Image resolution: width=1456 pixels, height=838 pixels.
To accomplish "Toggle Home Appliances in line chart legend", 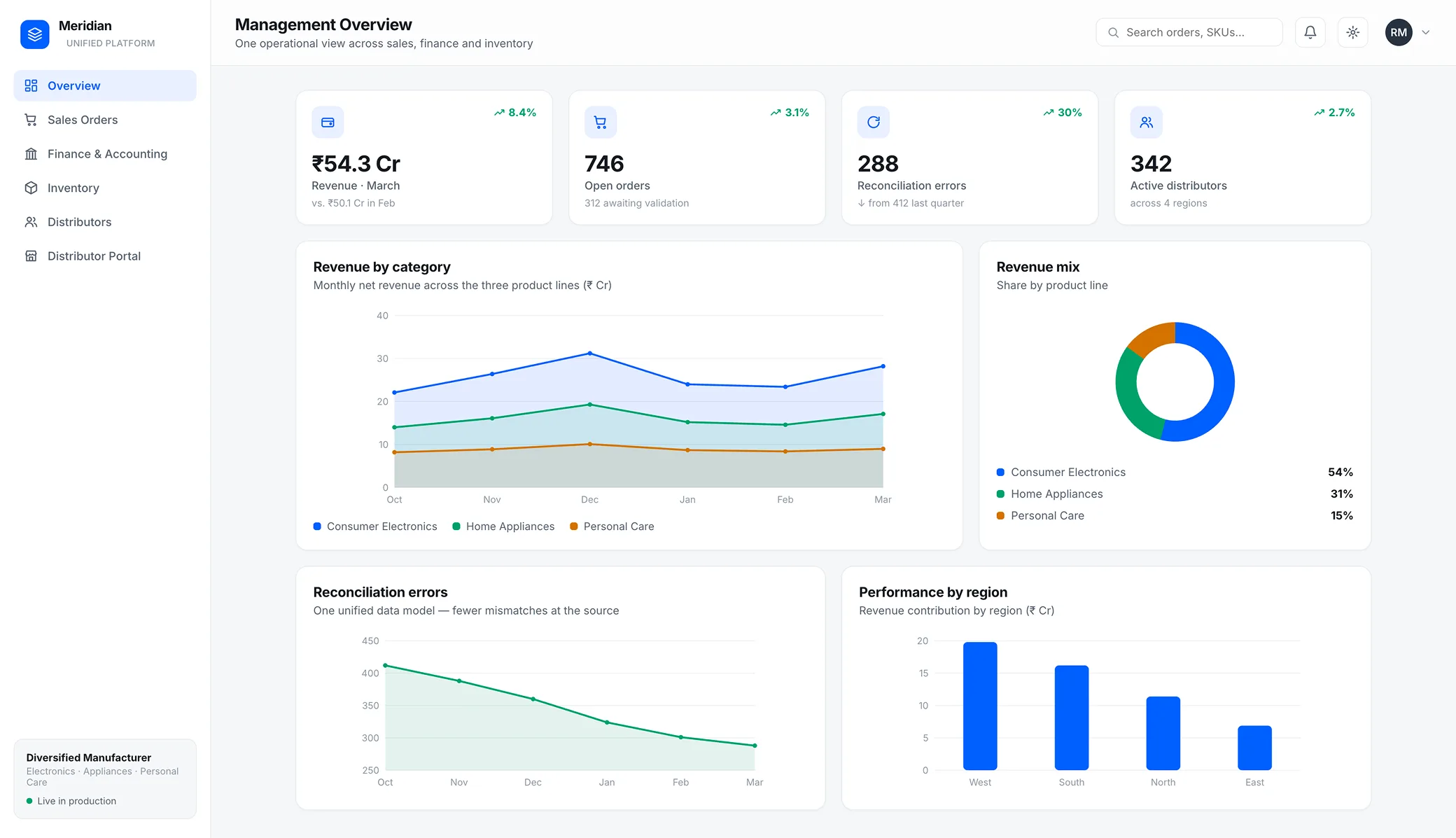I will [x=503, y=526].
